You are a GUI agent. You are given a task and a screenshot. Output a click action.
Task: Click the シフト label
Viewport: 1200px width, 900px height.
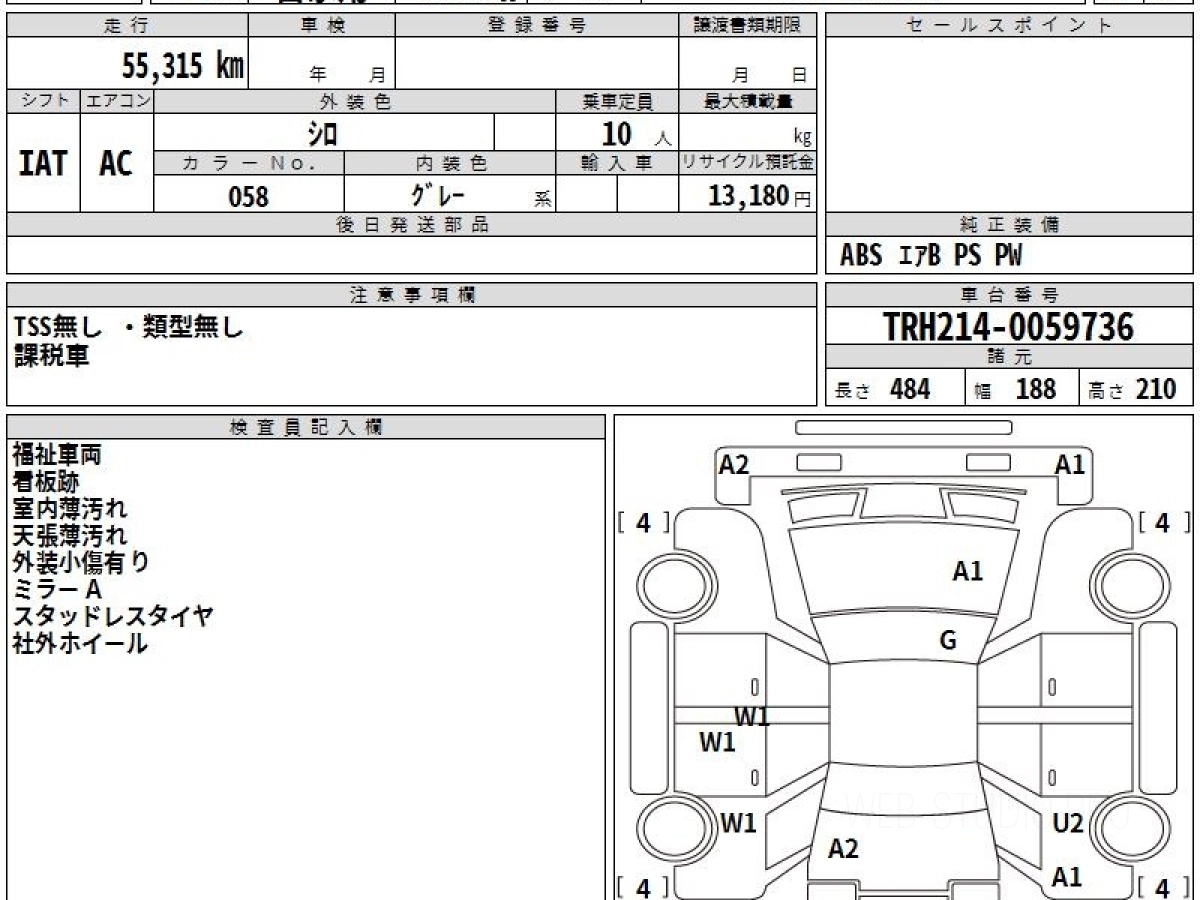(x=44, y=101)
